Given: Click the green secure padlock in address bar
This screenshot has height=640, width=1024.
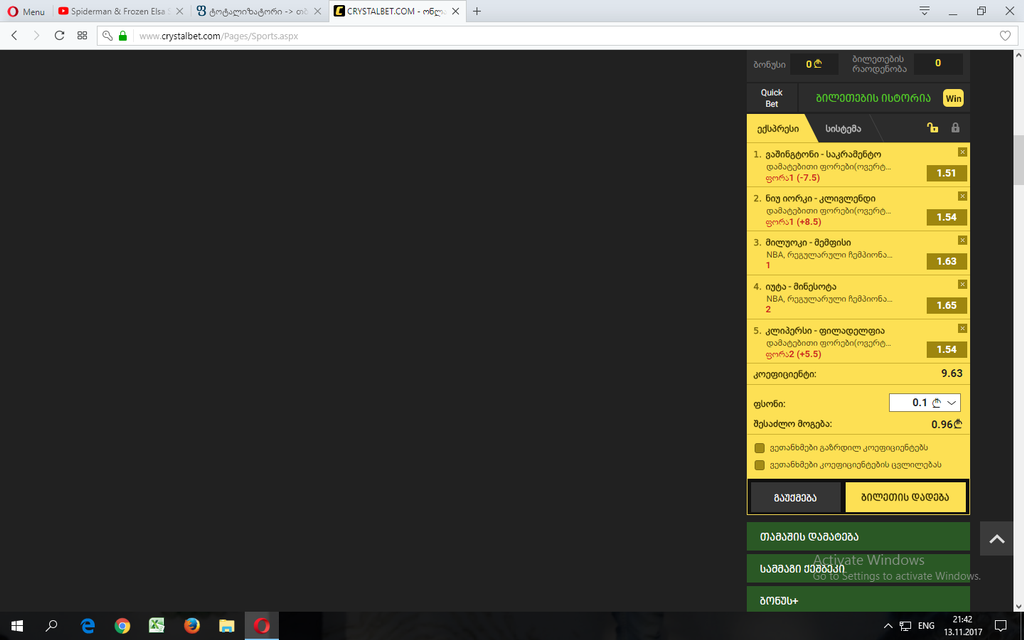Looking at the screenshot, I should (122, 36).
